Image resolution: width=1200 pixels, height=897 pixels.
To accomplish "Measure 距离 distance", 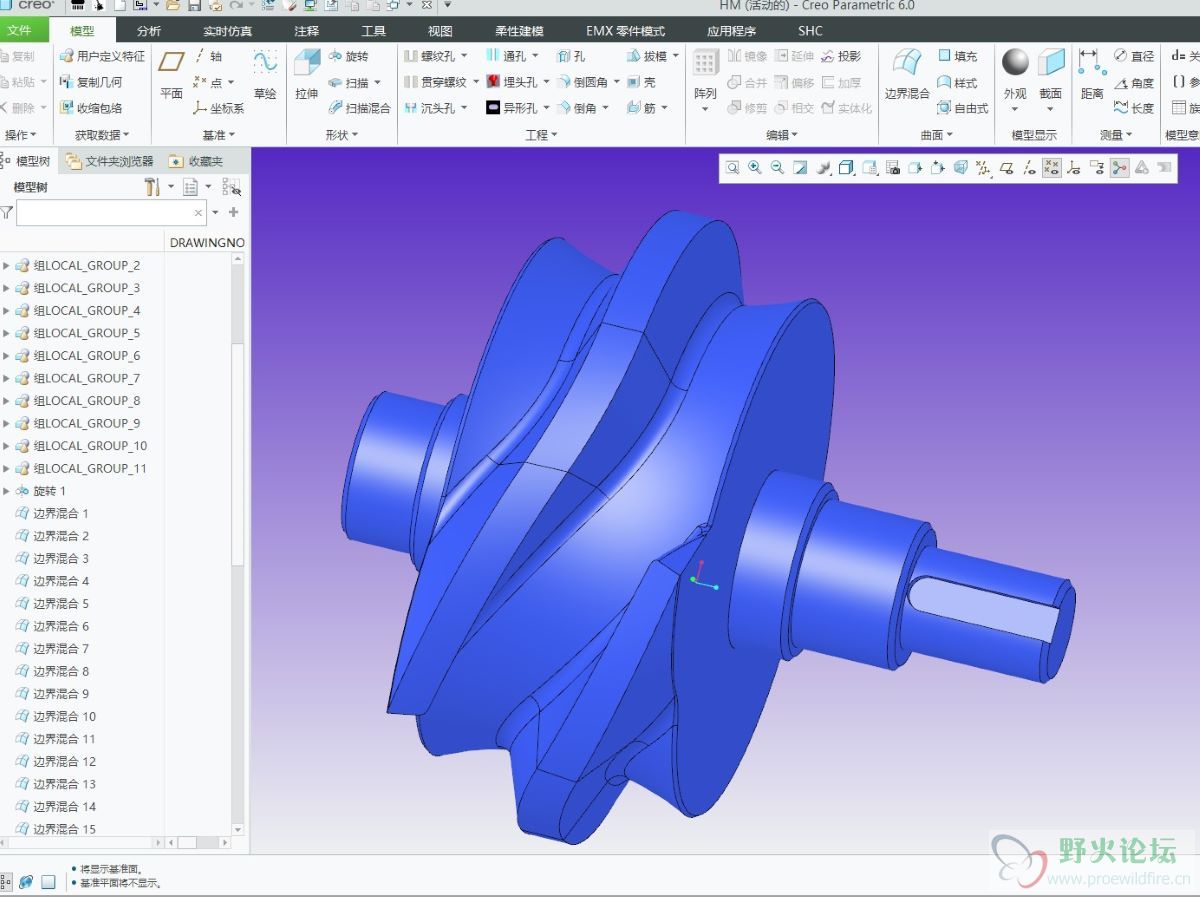I will [1092, 74].
